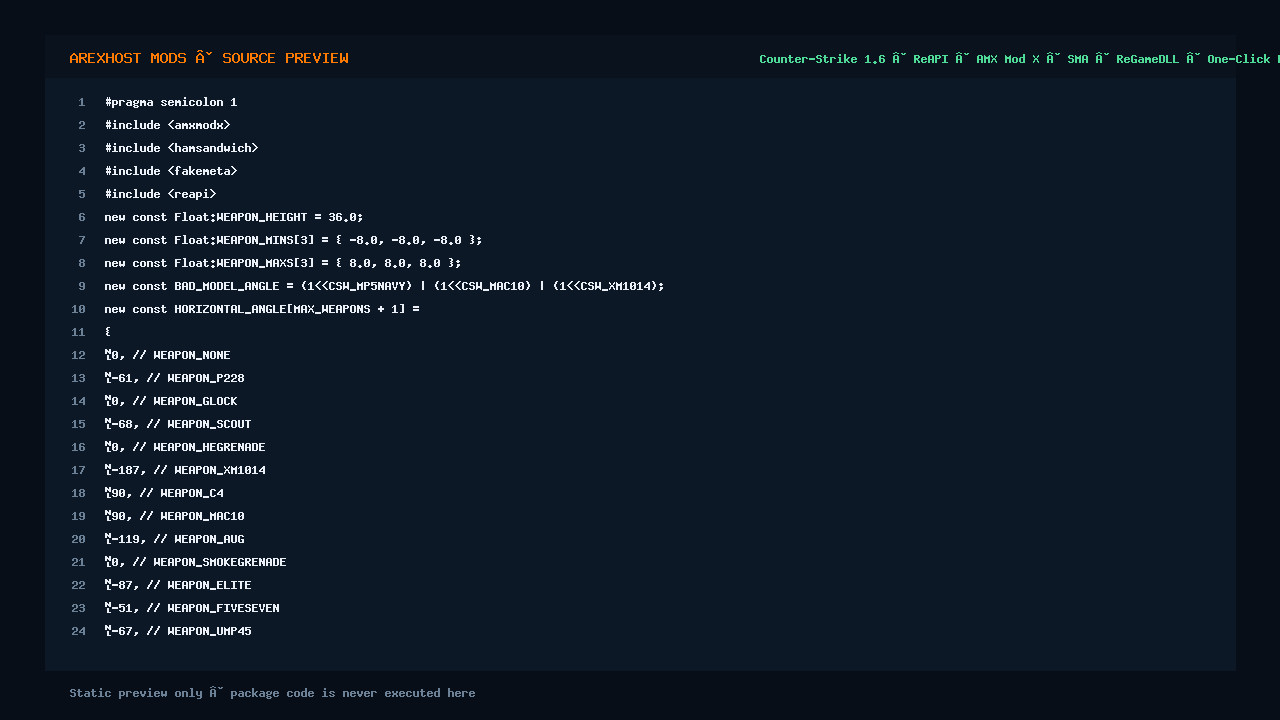Click the '-187, // WEAPON_XM1014' entry
1280x720 pixels.
185,470
